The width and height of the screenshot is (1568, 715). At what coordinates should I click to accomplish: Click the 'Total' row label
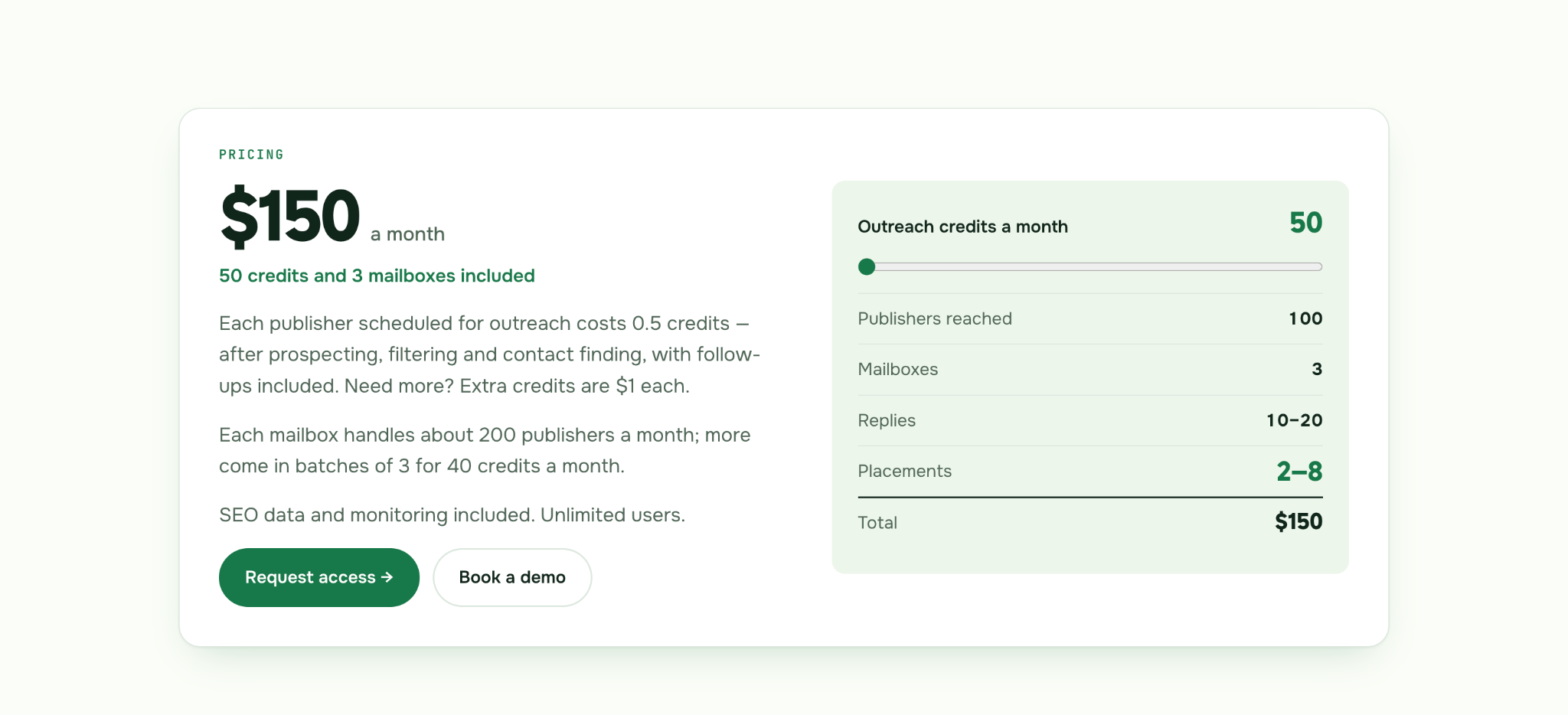pyautogui.click(x=877, y=522)
